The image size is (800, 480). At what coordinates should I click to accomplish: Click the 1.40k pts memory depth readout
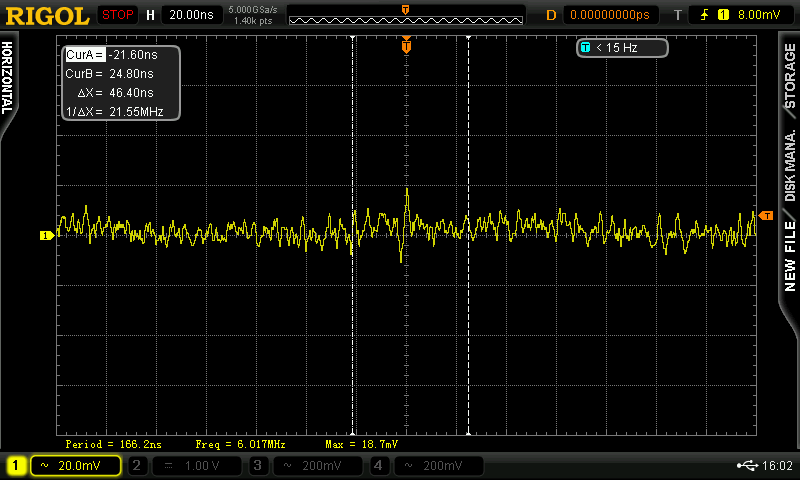[x=253, y=21]
